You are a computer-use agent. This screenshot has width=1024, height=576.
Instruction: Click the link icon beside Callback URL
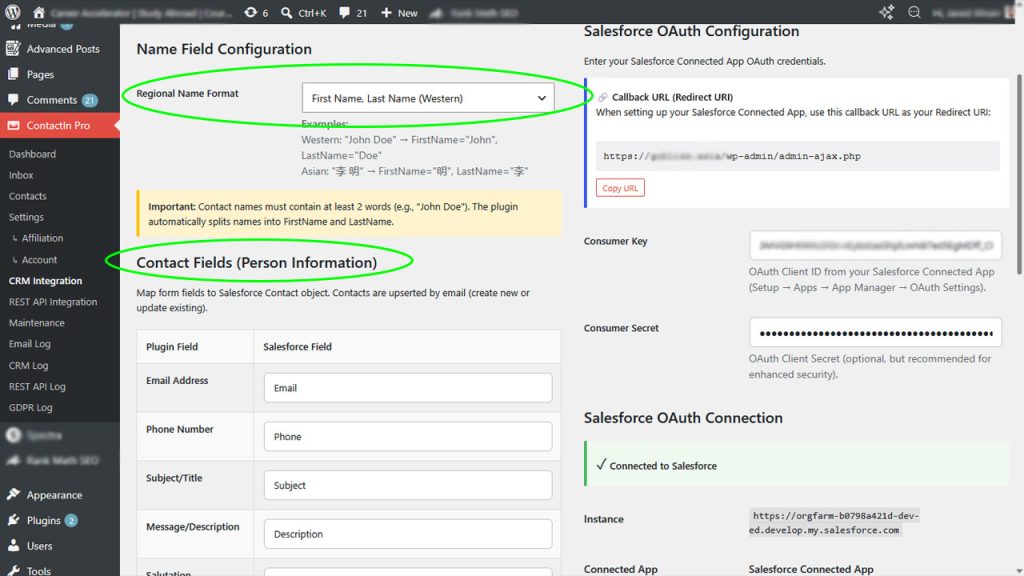602,97
